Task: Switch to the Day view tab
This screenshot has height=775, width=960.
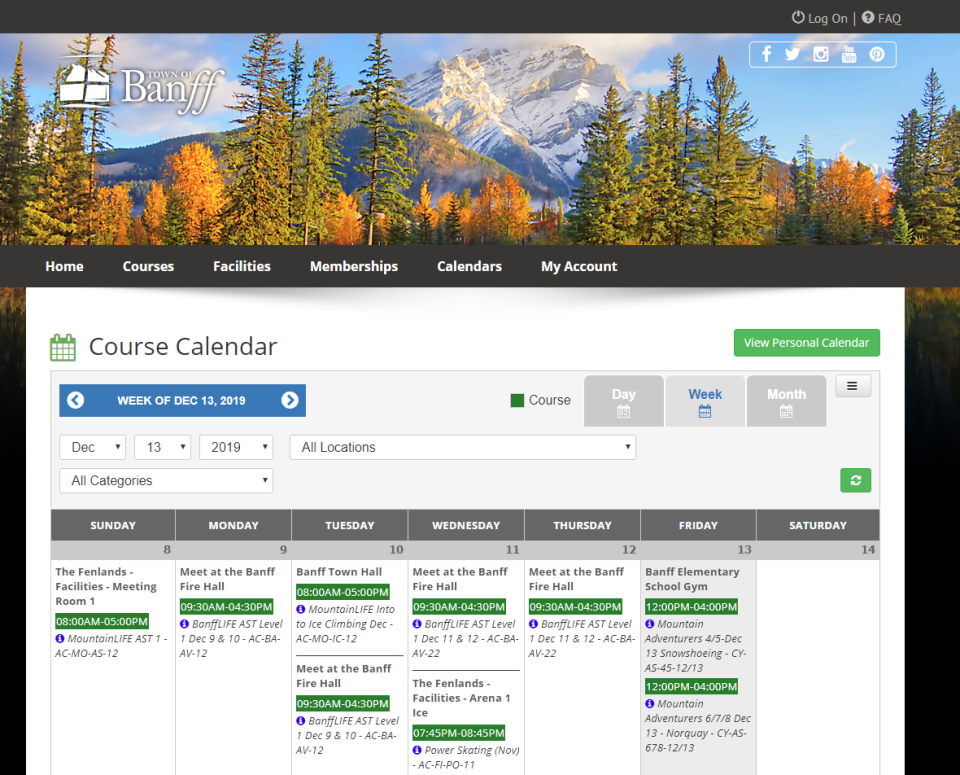Action: 623,401
